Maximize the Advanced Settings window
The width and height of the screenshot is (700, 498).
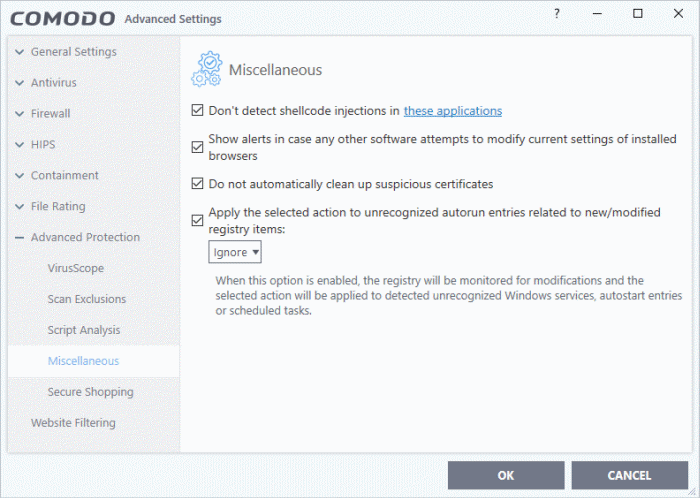tap(638, 14)
